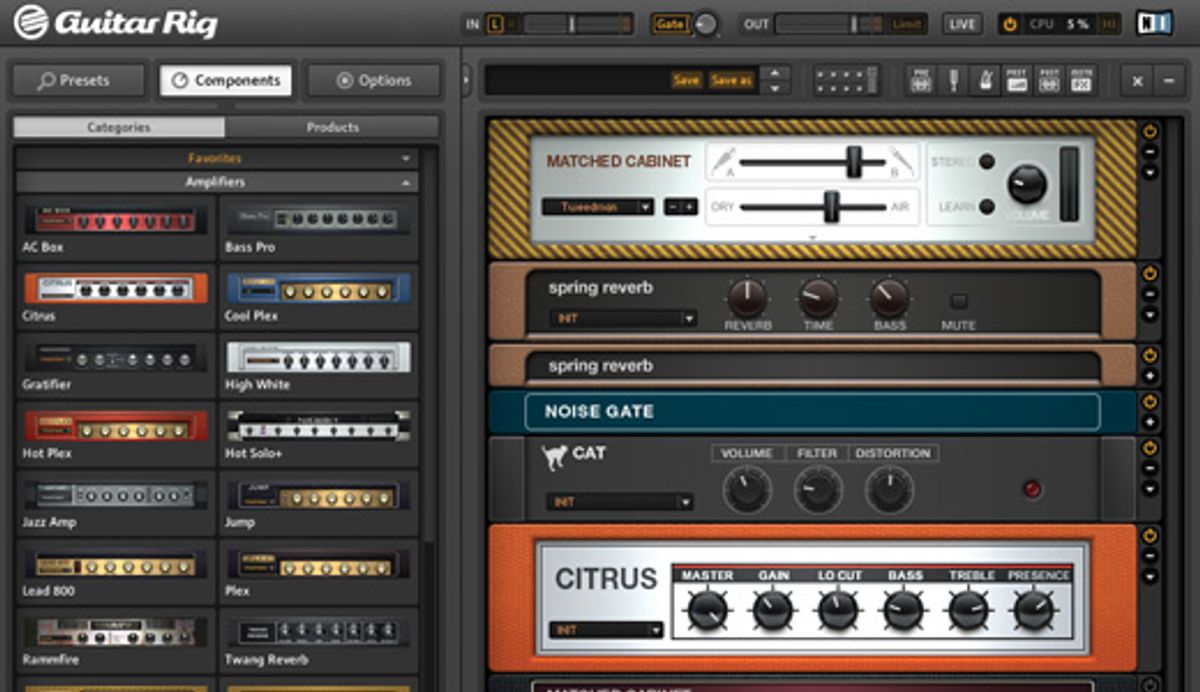Toggle power of the CAT module

1149,447
